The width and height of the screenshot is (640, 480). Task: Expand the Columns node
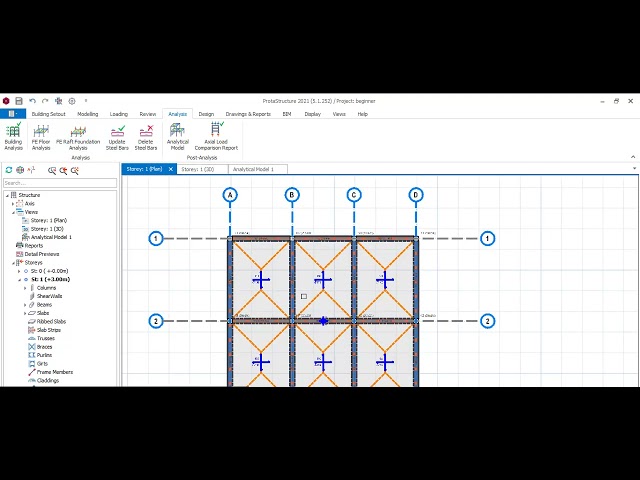click(25, 288)
